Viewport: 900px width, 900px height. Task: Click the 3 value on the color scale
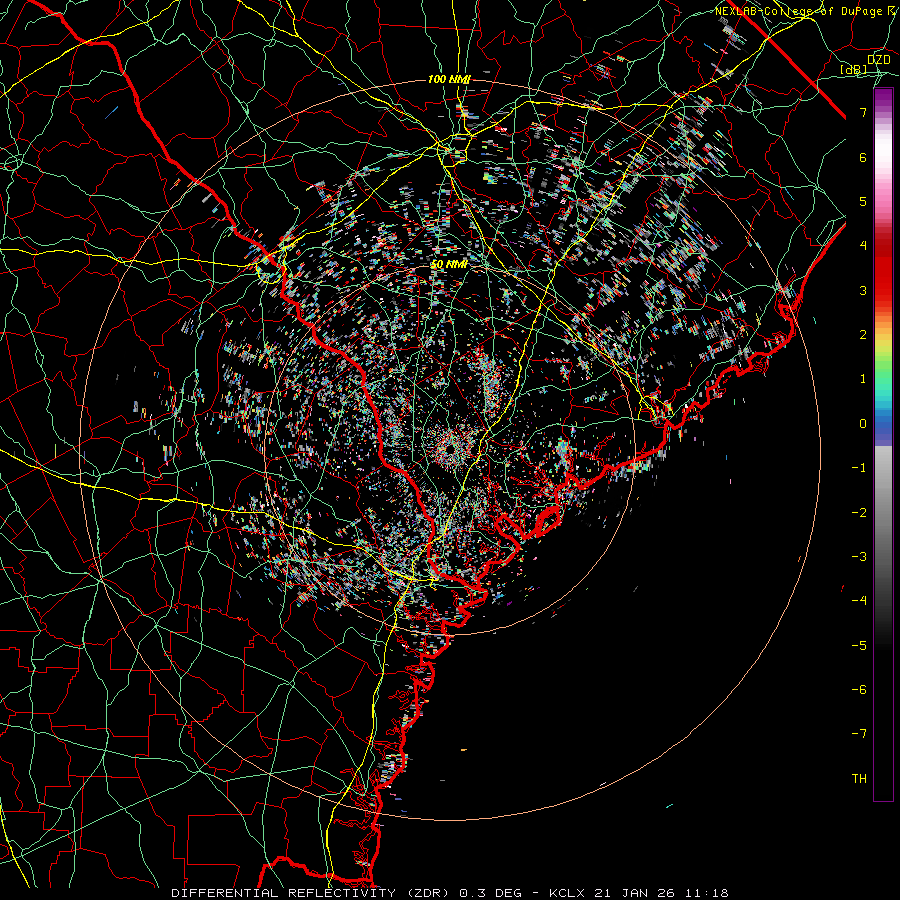(863, 290)
